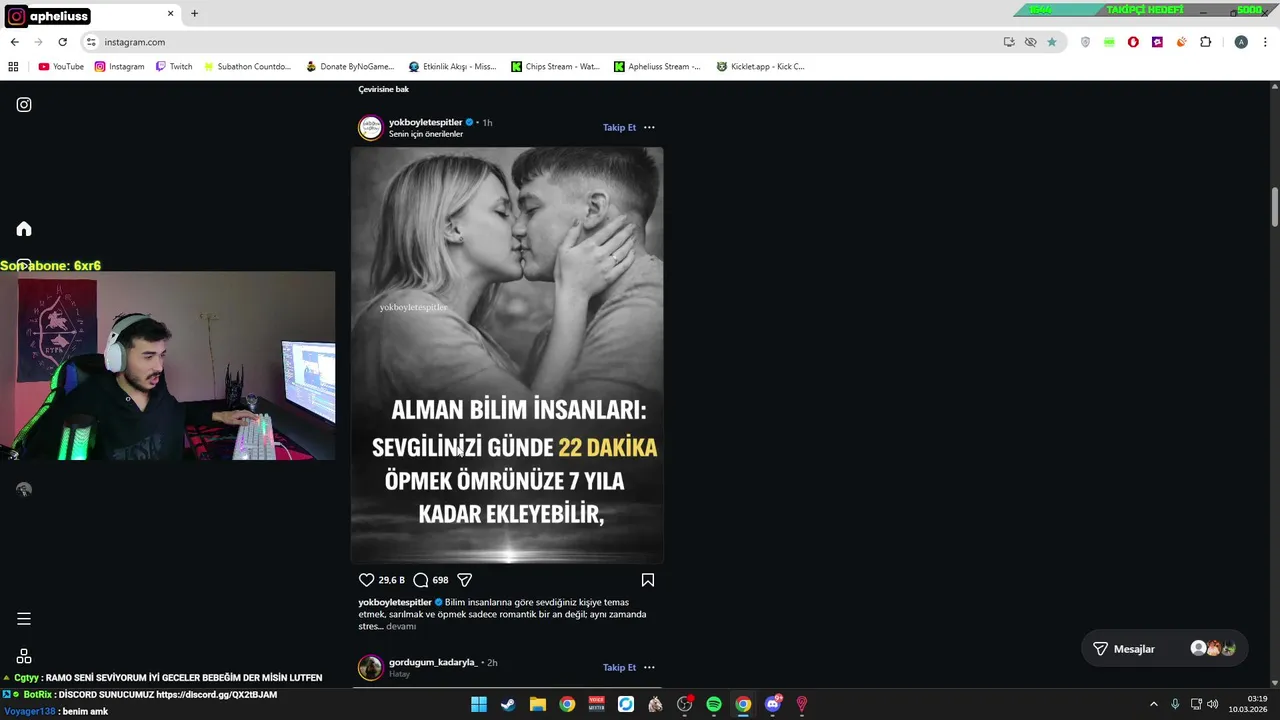Open the Donate ByNoGame bookmark
Viewport: 1280px width, 720px height.
(x=350, y=67)
